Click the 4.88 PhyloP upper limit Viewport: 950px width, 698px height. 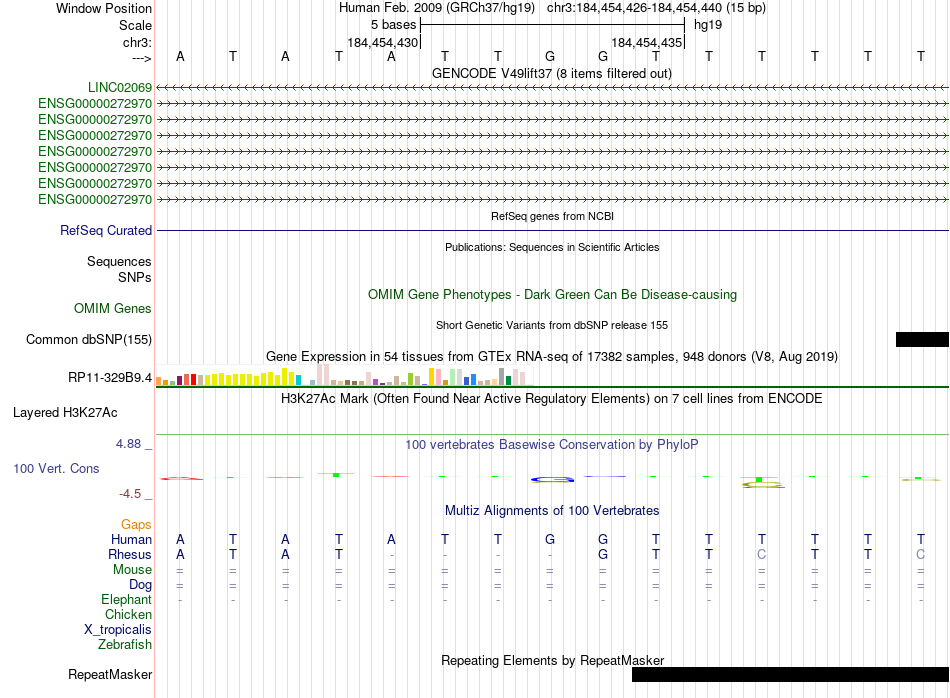pyautogui.click(x=128, y=444)
